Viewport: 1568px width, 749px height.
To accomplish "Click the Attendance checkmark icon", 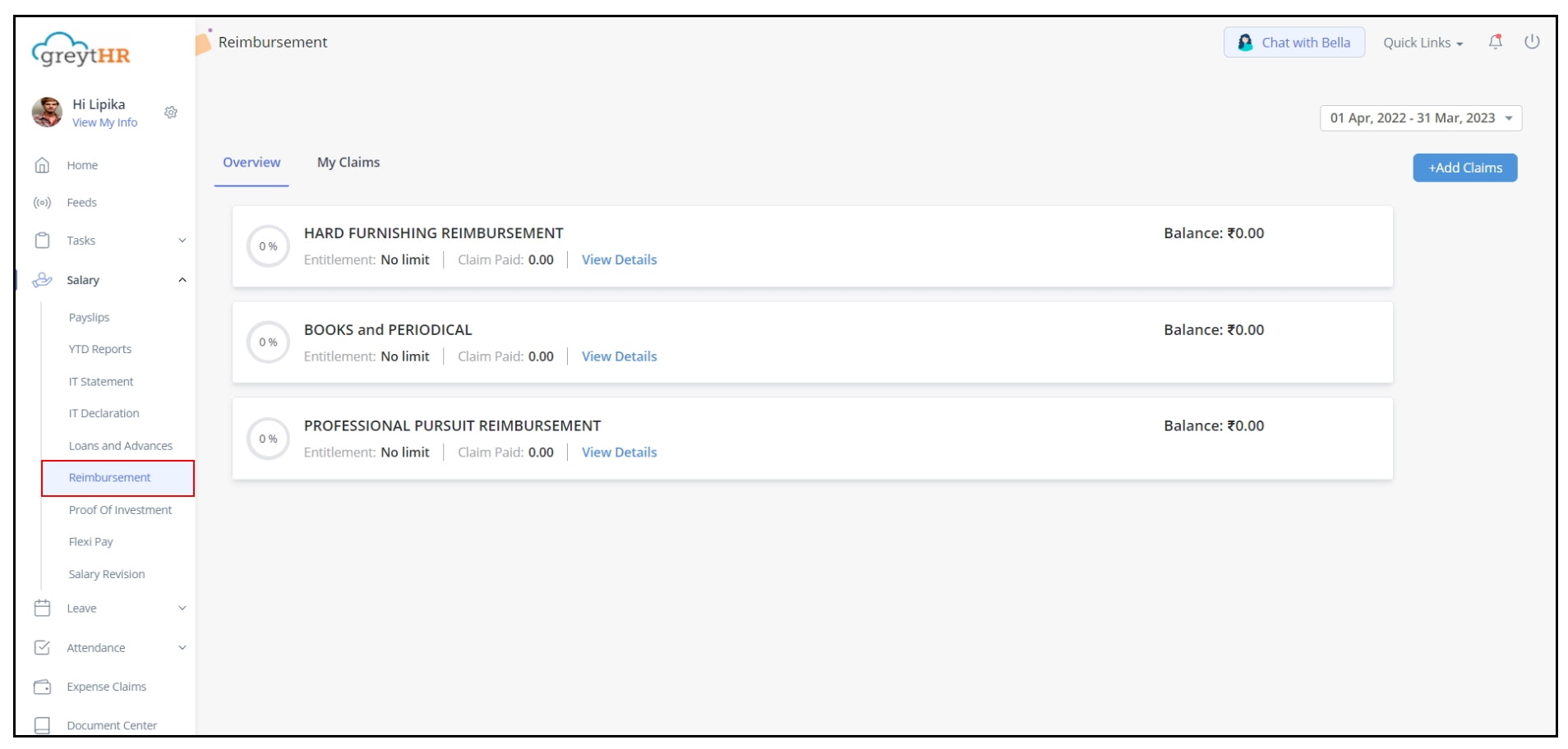I will pos(42,648).
